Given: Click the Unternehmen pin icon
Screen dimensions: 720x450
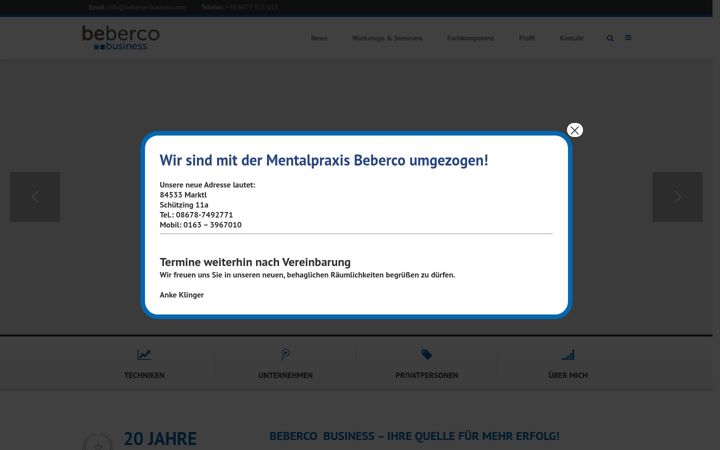Looking at the screenshot, I should 285,354.
